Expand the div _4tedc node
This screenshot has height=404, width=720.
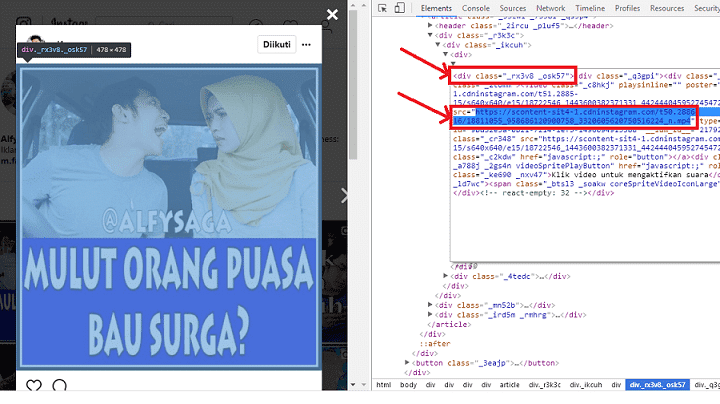pos(445,276)
